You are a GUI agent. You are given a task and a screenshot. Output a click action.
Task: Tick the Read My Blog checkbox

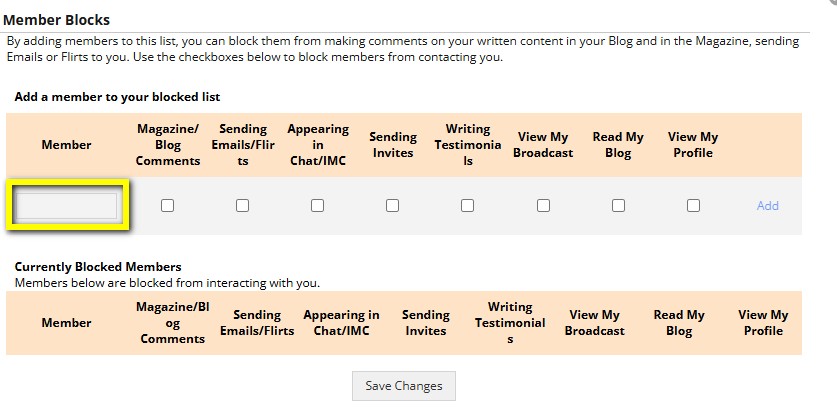[618, 205]
